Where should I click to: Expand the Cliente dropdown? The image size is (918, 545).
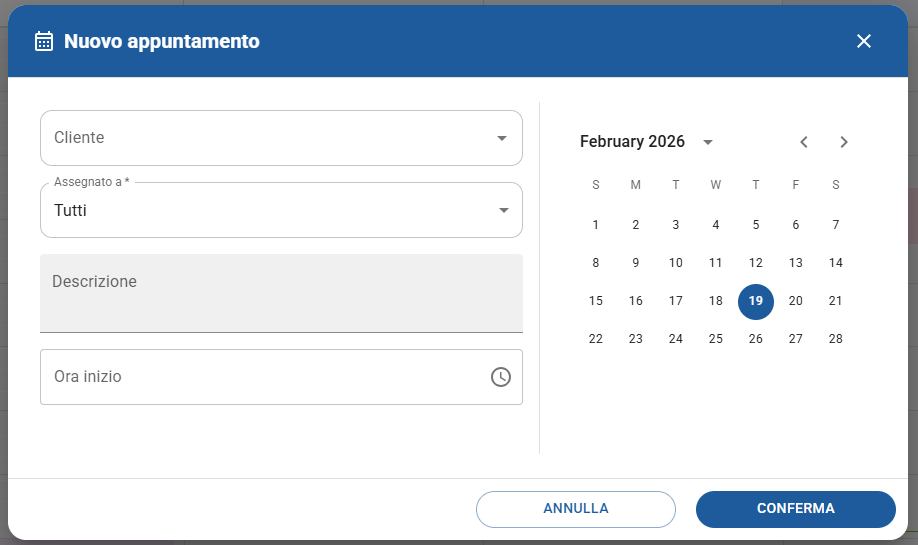click(502, 138)
